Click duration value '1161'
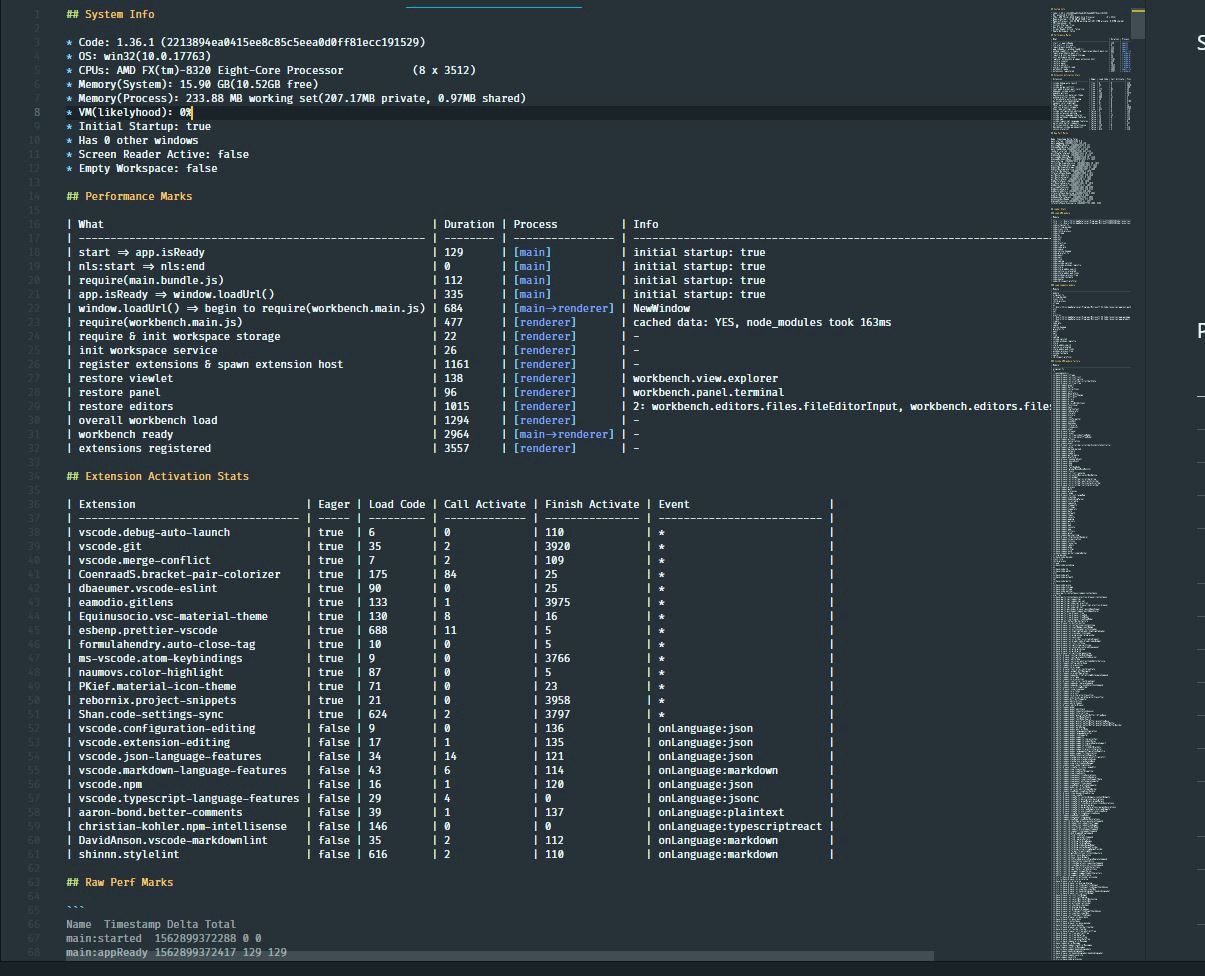Viewport: 1205px width, 976px height. point(456,364)
